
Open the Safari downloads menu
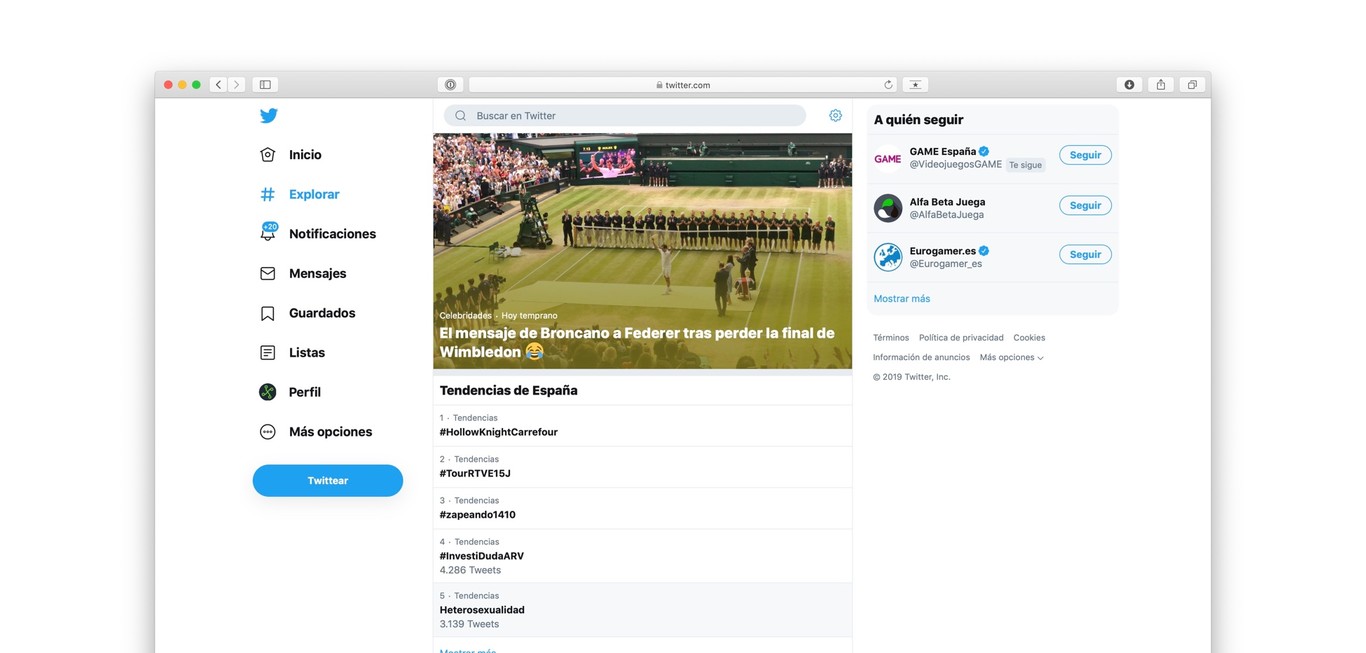(1129, 84)
